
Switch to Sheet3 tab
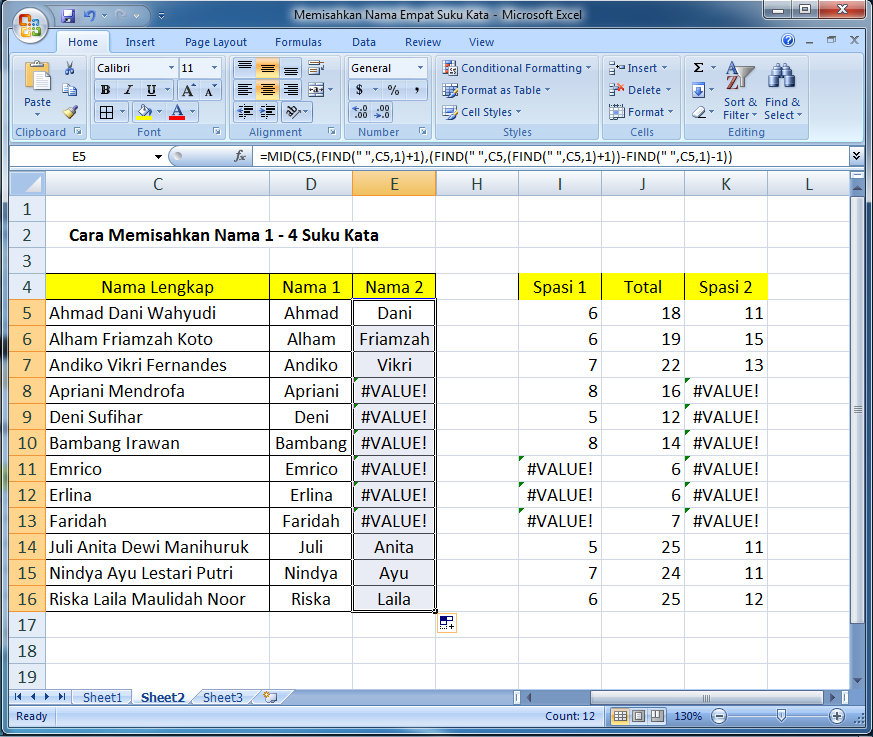(x=223, y=697)
